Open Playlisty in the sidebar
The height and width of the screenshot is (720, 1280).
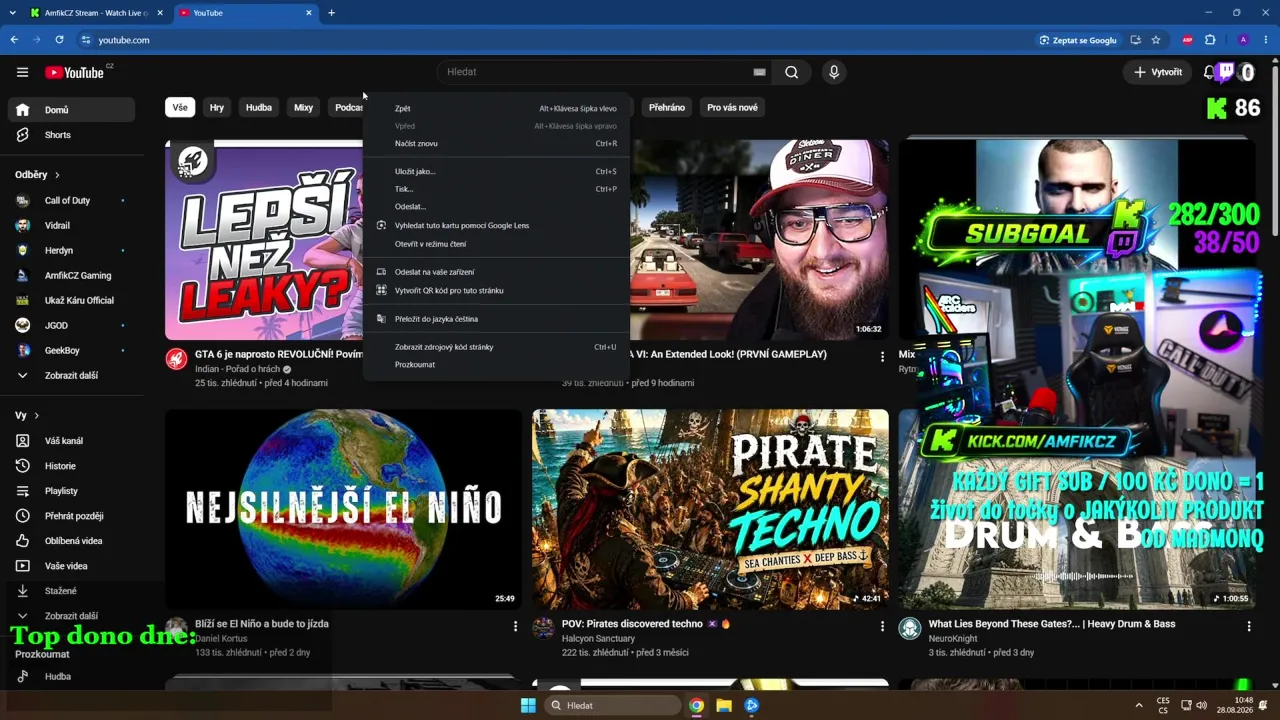pos(71,491)
